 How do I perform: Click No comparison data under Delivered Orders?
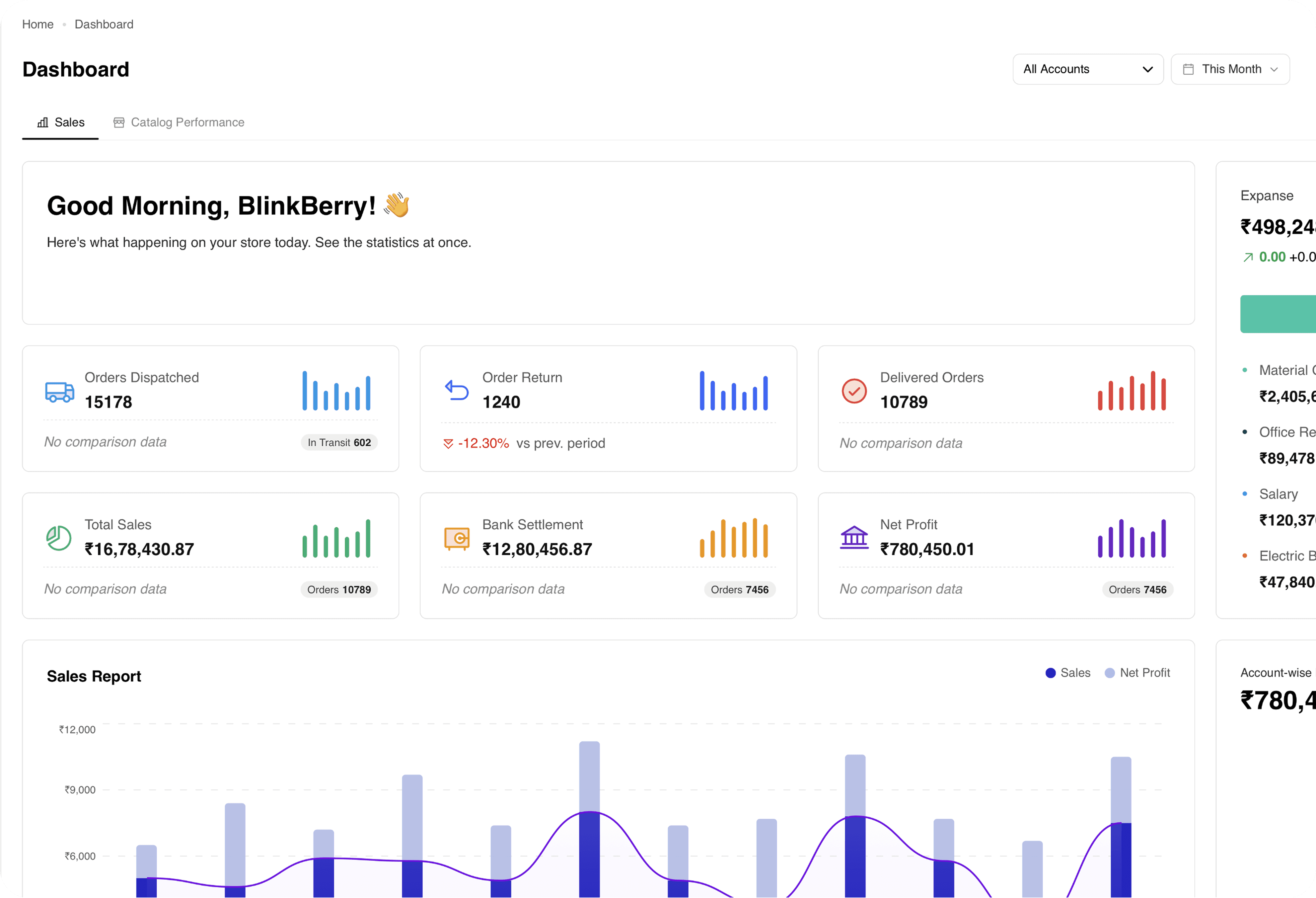pos(901,443)
